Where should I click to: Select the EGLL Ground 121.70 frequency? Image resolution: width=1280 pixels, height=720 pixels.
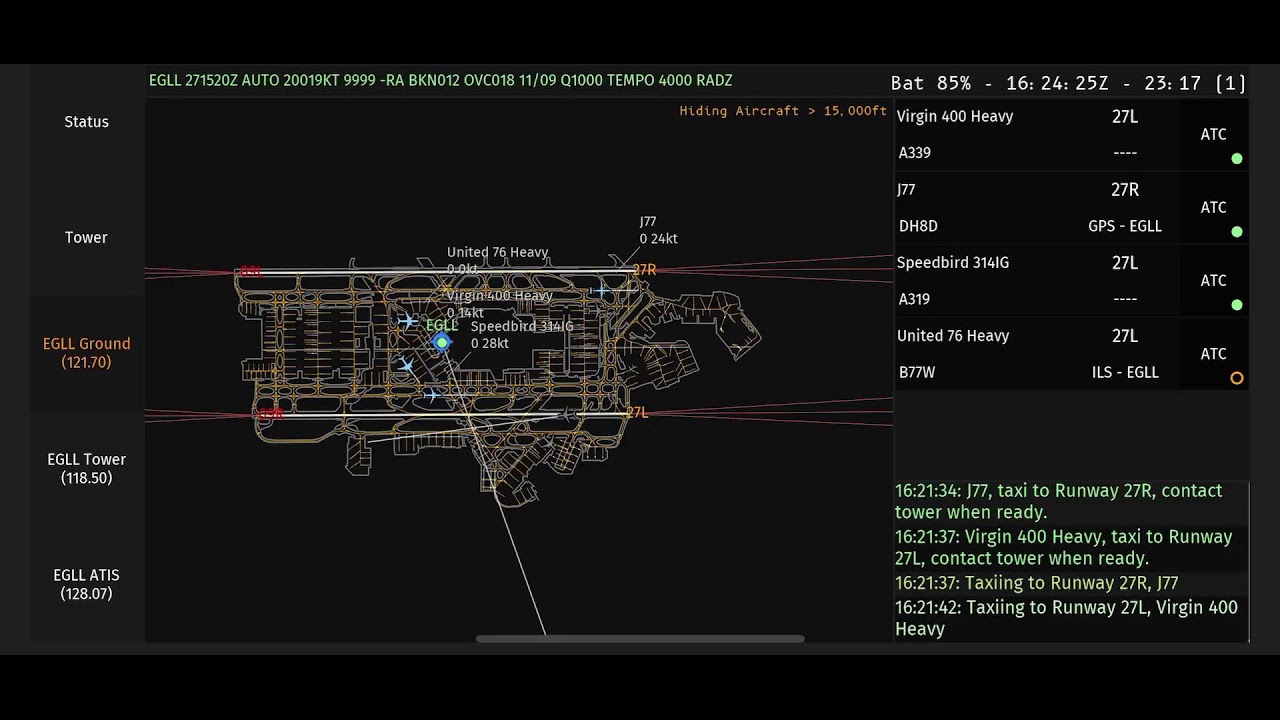point(87,353)
